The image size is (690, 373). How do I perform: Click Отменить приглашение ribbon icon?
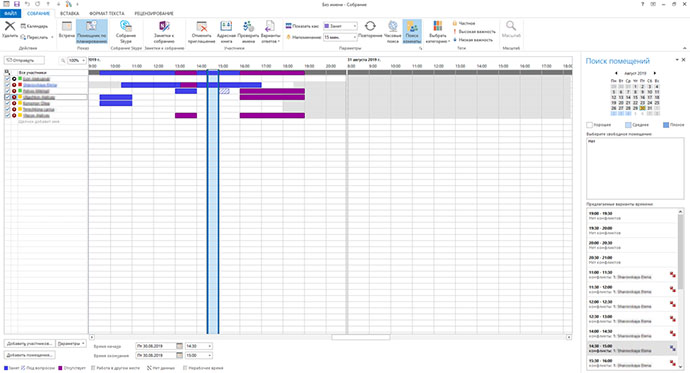[202, 26]
